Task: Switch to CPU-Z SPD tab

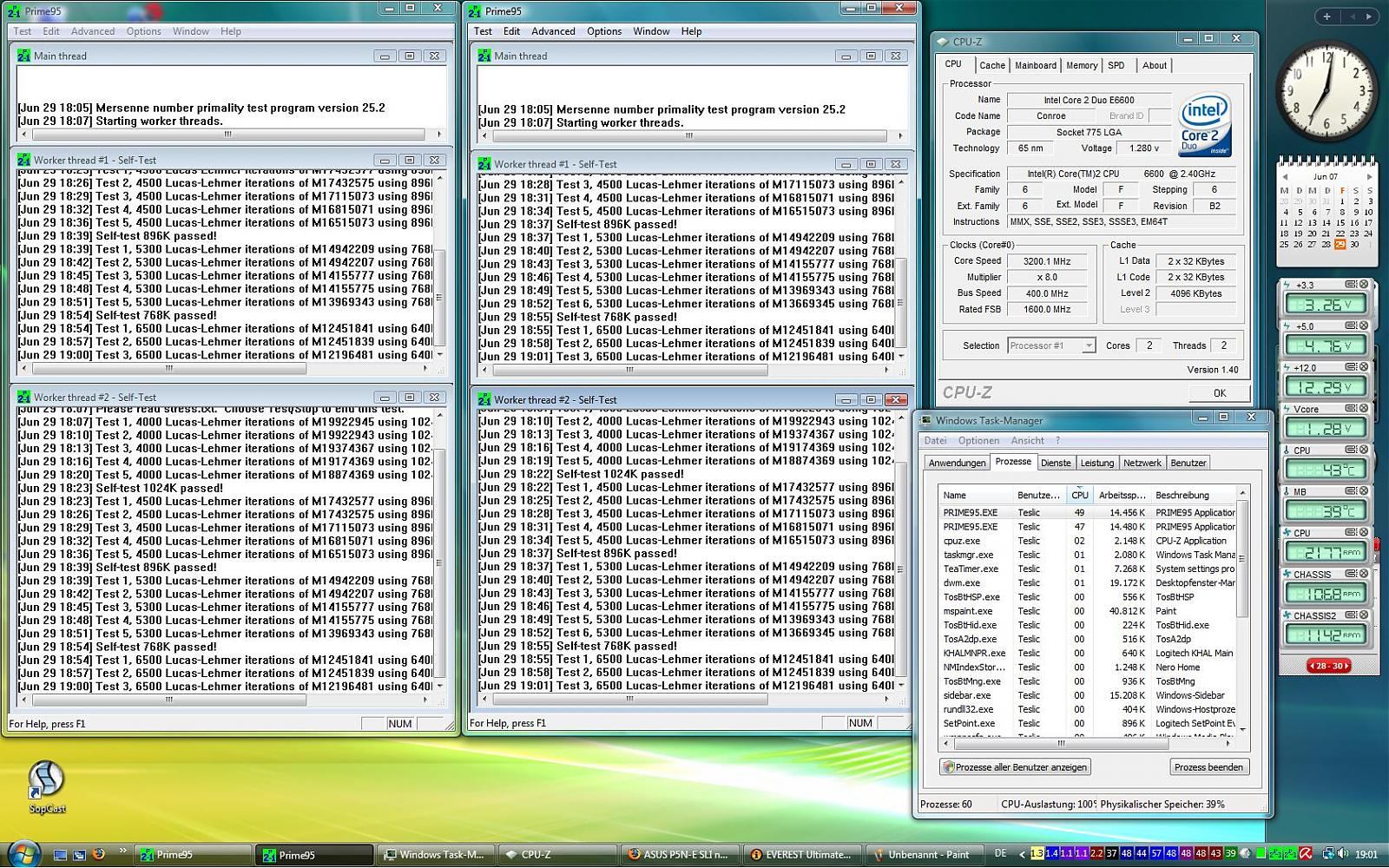Action: [1116, 65]
